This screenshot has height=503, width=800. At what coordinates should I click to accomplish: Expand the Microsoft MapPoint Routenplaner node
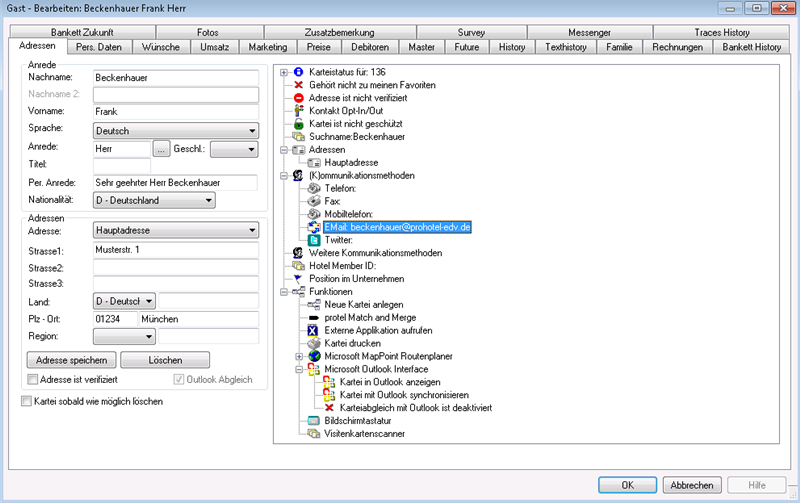[299, 356]
